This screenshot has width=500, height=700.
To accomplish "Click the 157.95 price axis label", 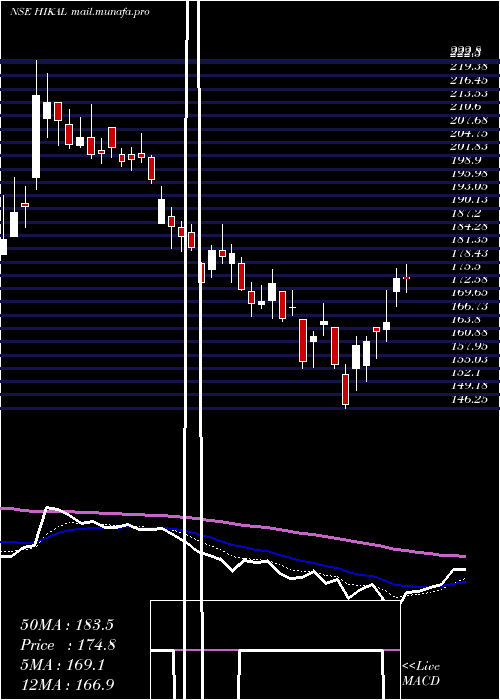I will (468, 346).
